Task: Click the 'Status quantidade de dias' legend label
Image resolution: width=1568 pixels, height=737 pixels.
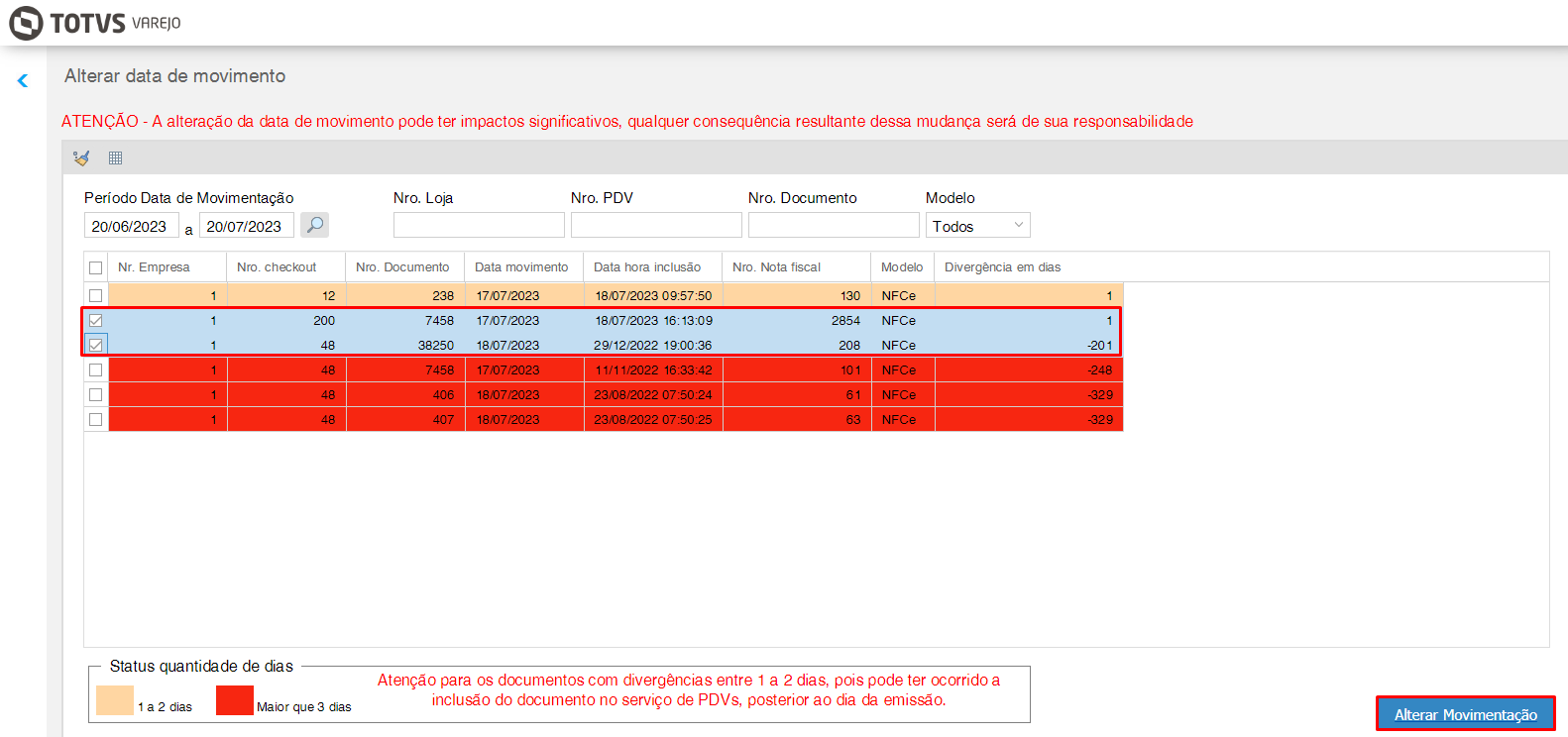Action: pos(201,666)
